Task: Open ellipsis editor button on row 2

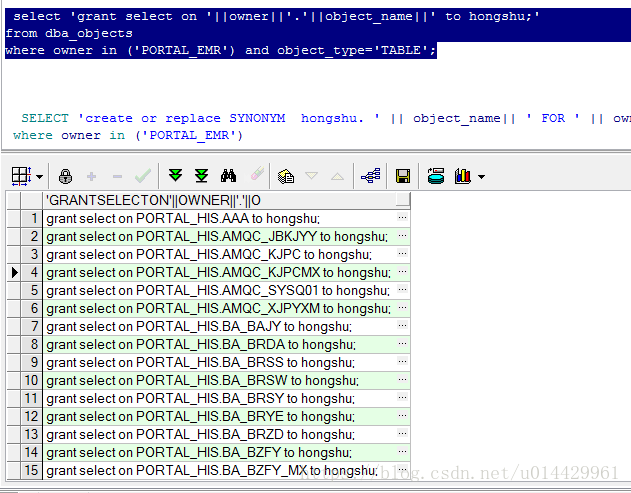Action: (x=402, y=235)
